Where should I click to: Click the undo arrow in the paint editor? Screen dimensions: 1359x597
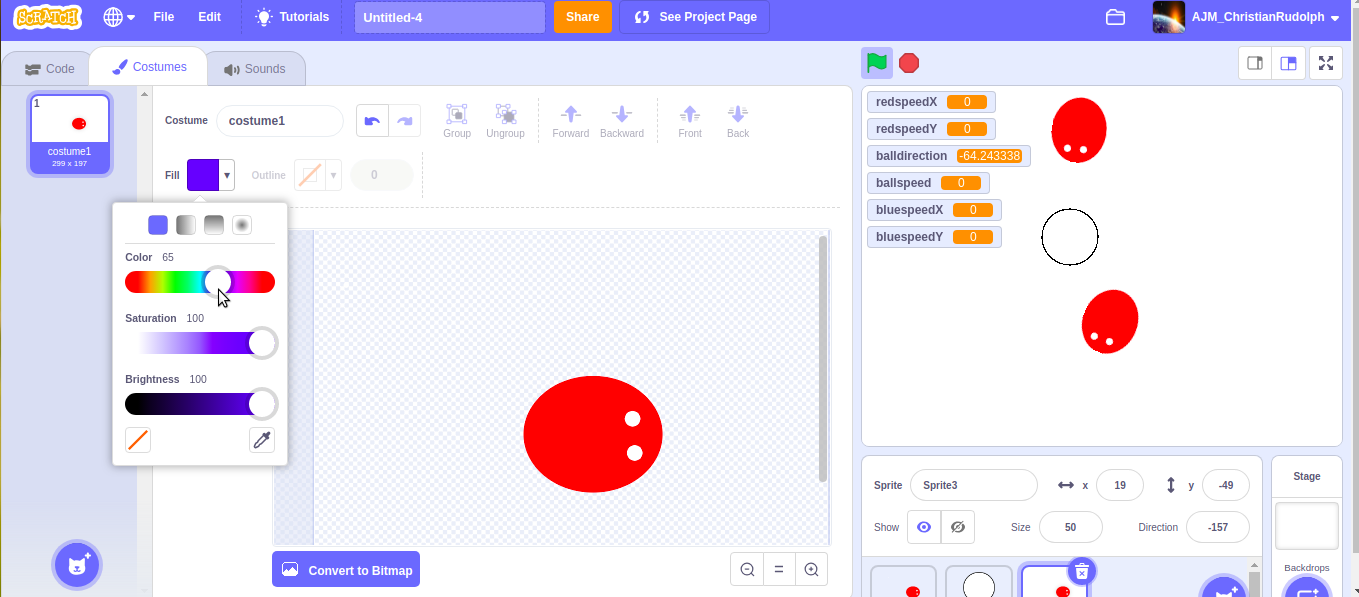(x=371, y=120)
